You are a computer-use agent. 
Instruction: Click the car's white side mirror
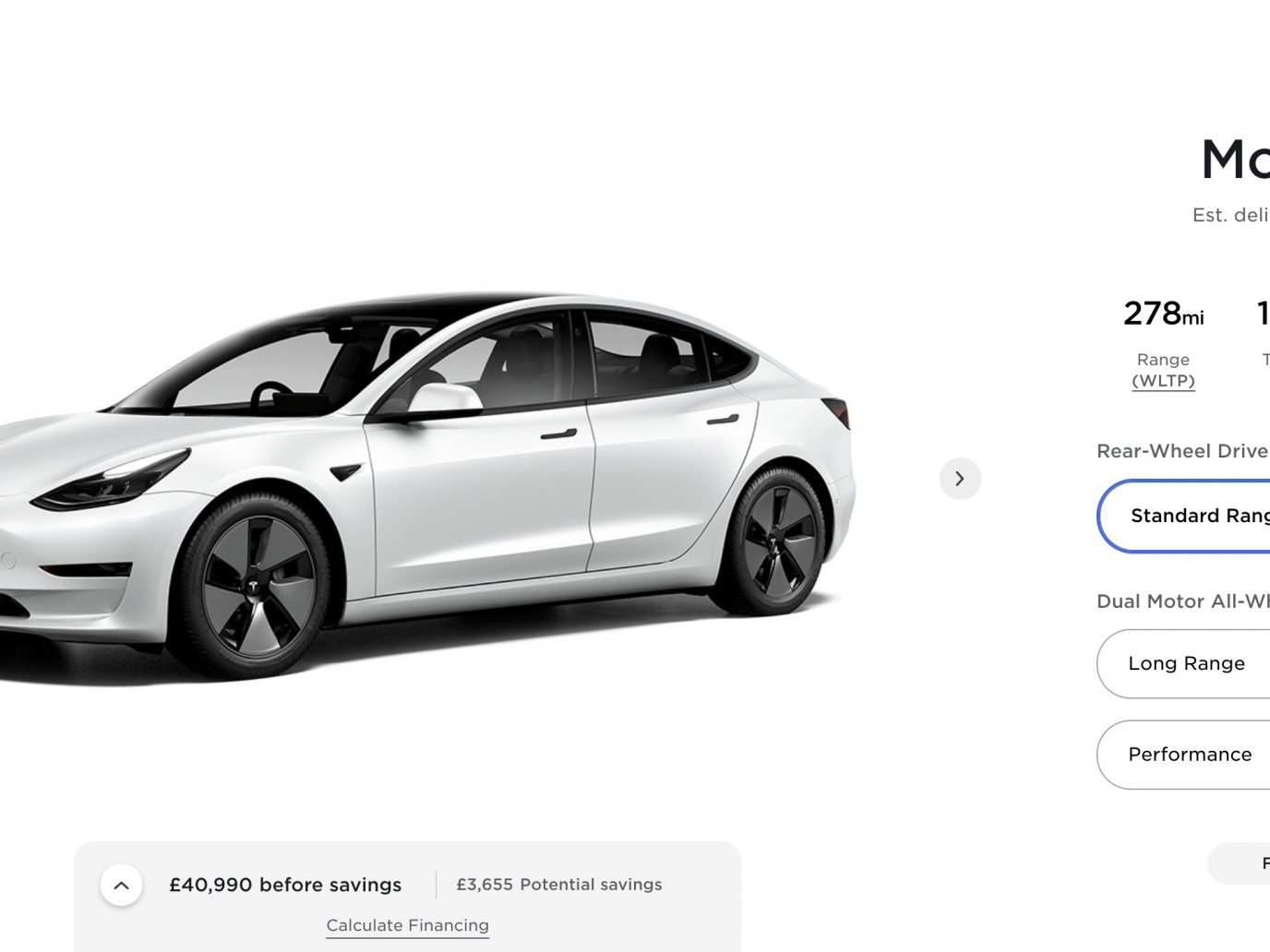pos(444,399)
